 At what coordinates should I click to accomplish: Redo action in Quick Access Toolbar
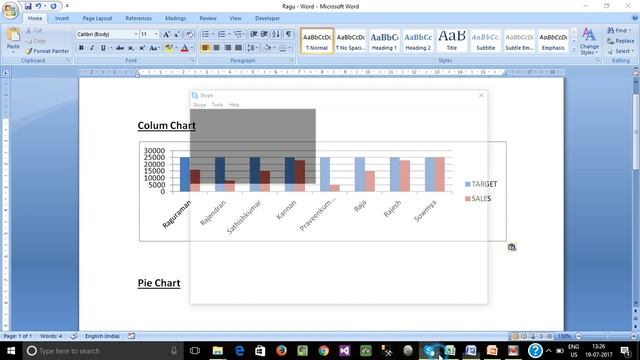click(x=53, y=6)
